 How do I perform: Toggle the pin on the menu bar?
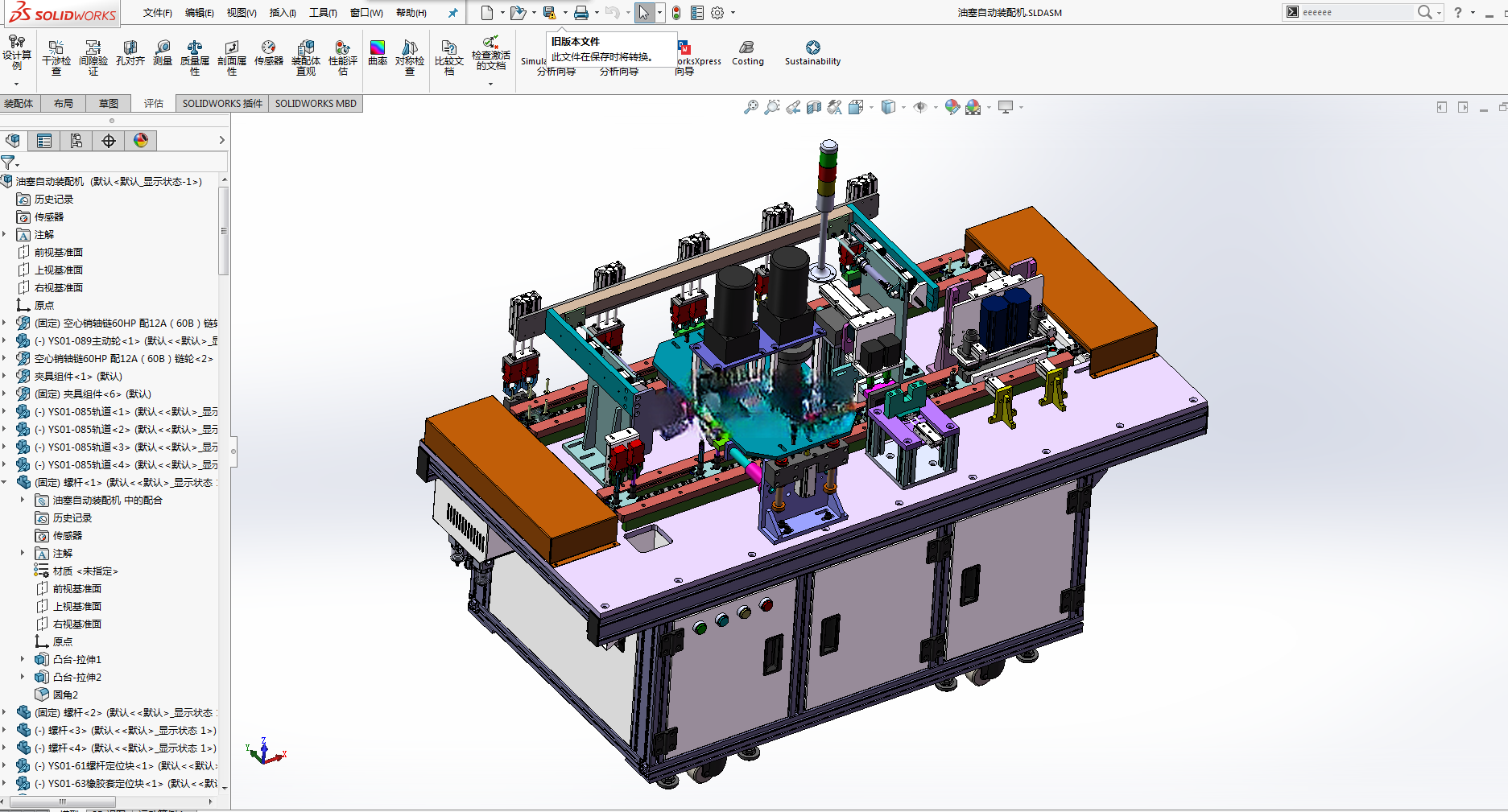452,13
